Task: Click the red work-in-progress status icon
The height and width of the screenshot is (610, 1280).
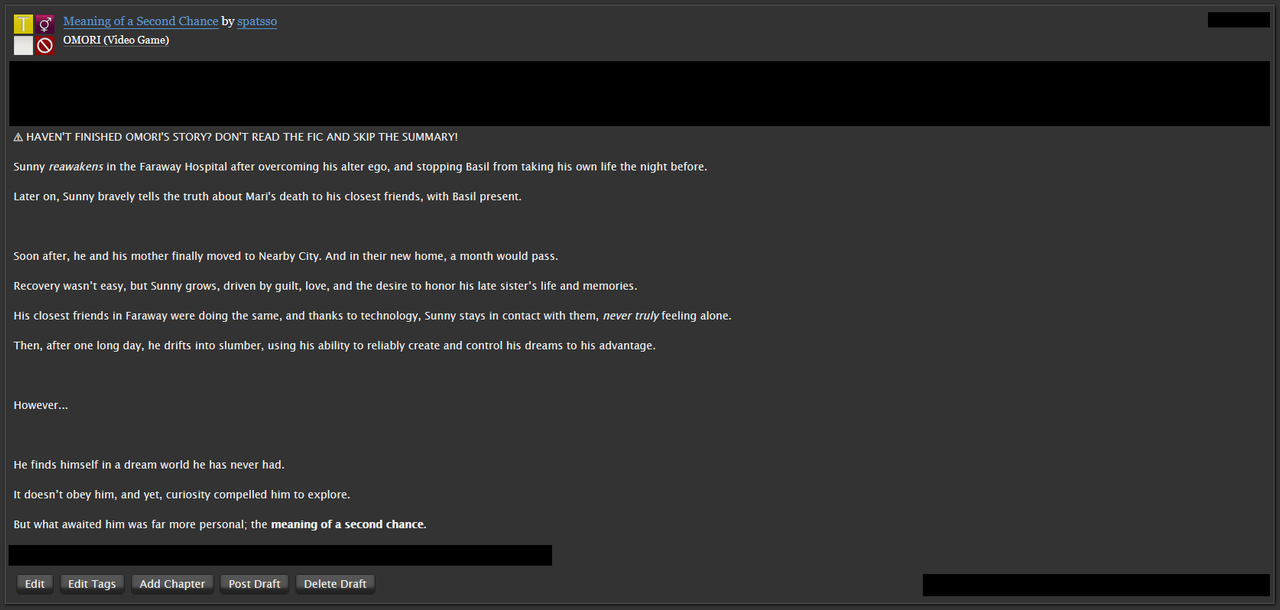Action: [45, 45]
